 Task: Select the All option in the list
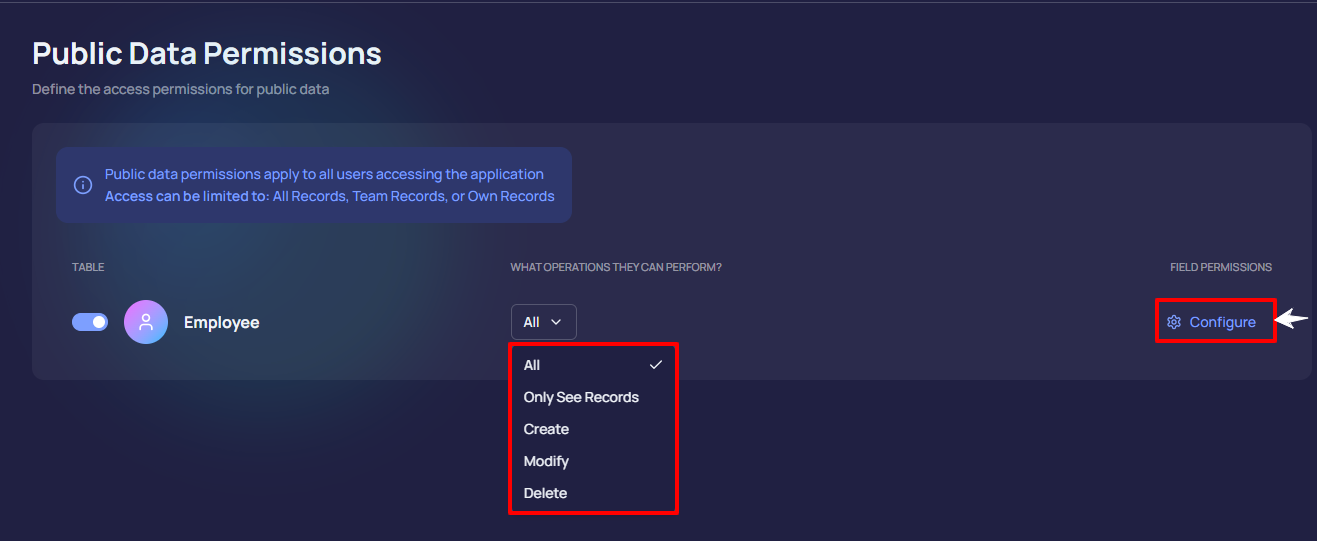pos(532,365)
